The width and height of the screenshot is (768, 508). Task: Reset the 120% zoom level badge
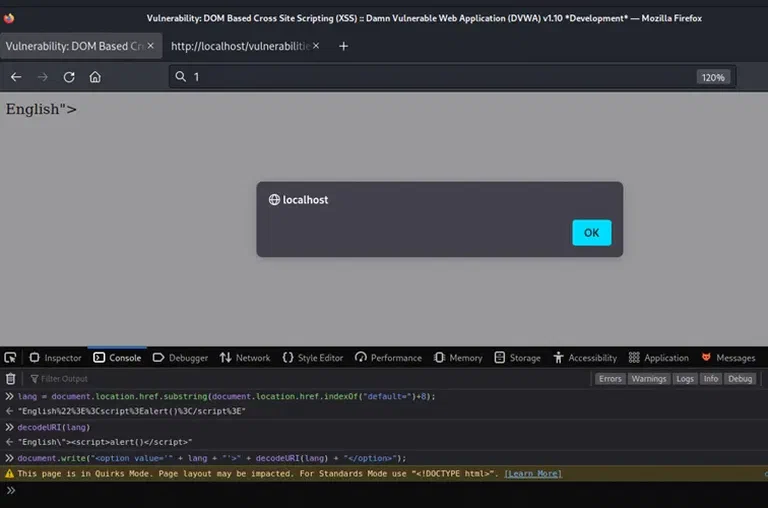tap(713, 77)
